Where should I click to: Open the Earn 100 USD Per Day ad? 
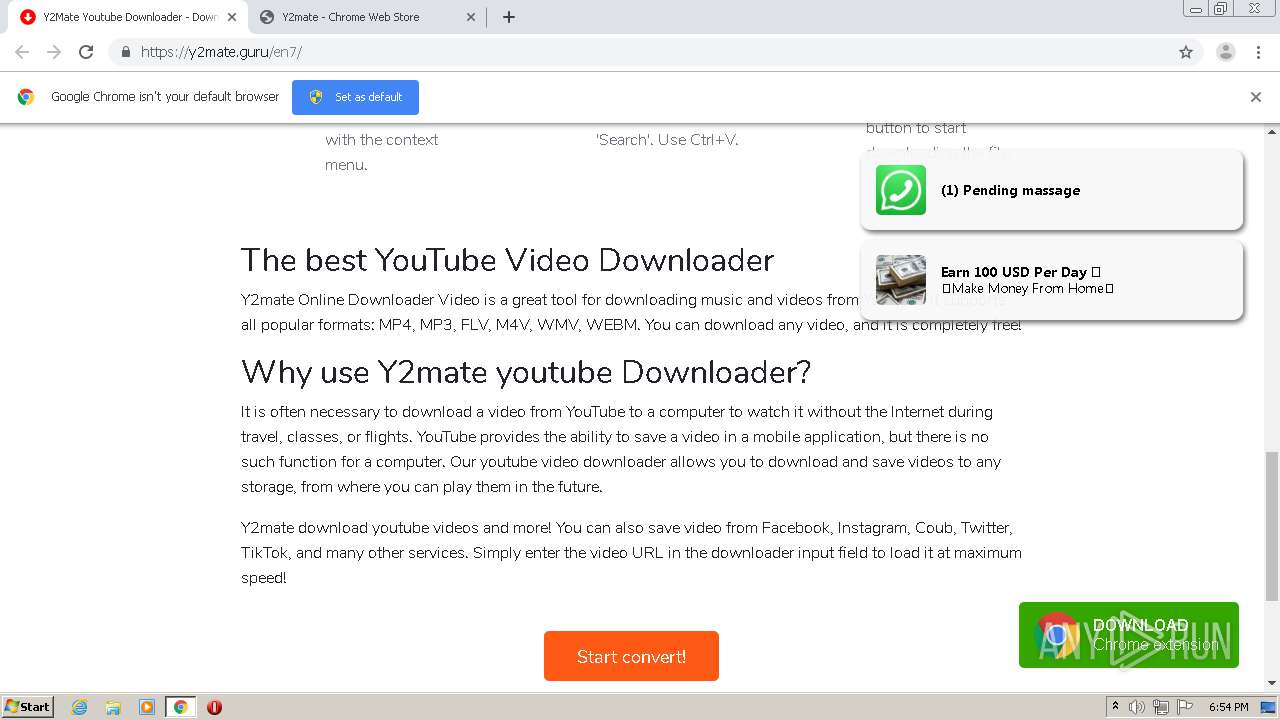coord(1052,280)
